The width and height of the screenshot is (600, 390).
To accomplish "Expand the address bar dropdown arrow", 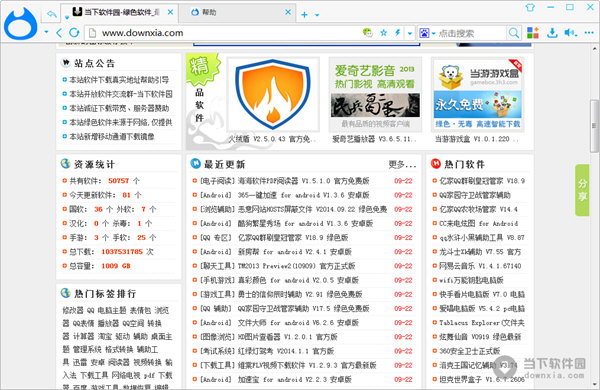I will [x=410, y=33].
